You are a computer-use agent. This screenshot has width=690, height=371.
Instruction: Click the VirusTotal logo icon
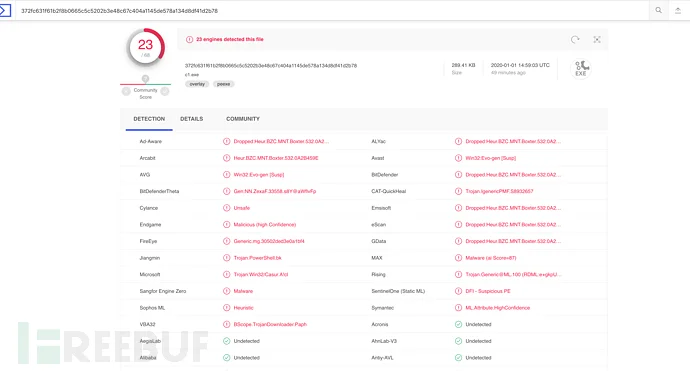5,10
